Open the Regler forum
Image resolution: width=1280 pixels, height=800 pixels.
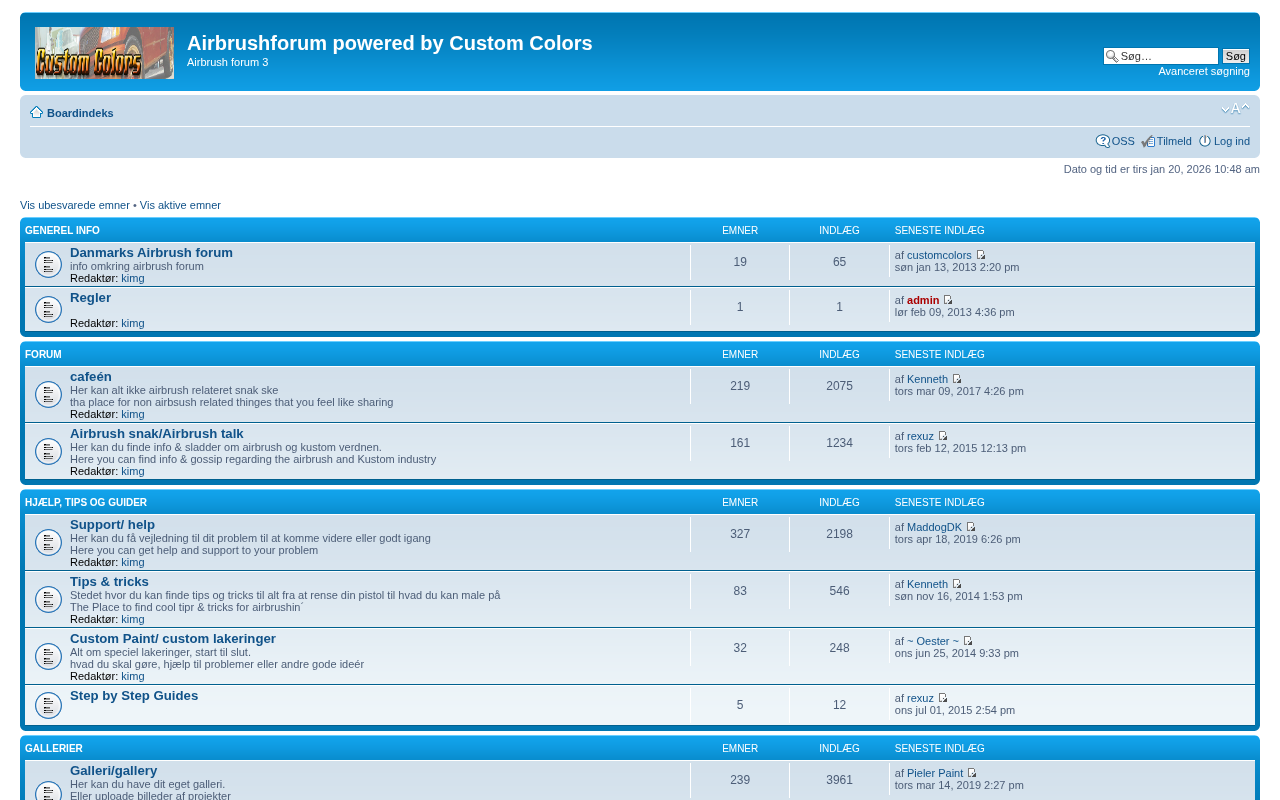(90, 298)
